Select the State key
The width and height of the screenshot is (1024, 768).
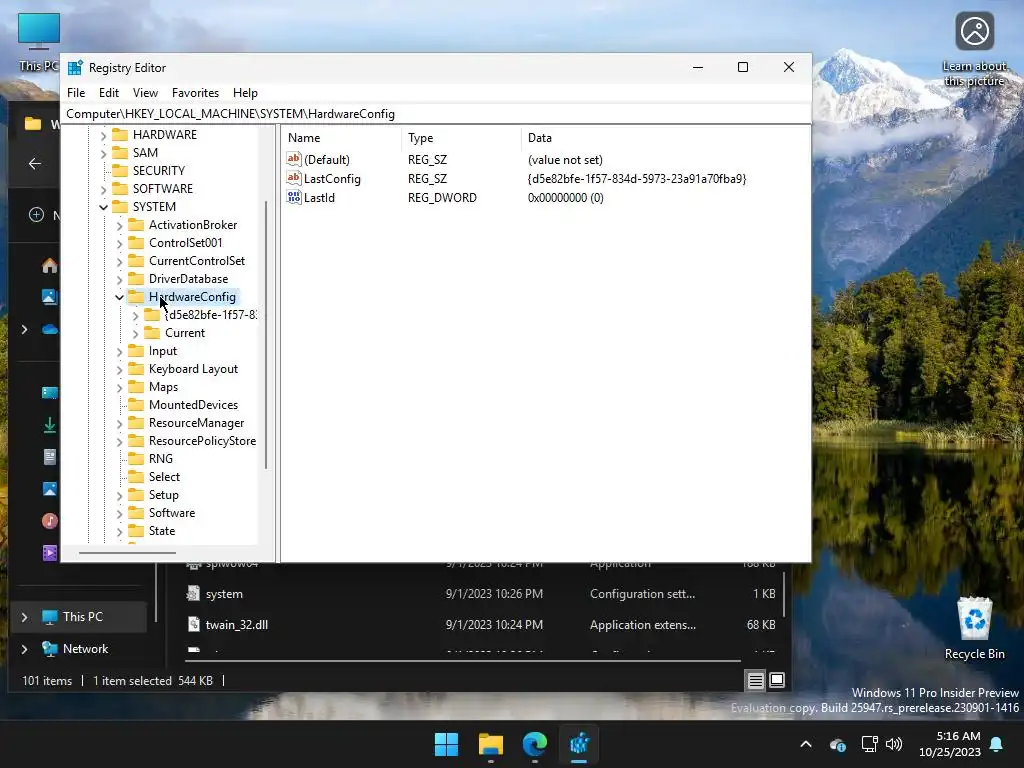click(x=162, y=531)
